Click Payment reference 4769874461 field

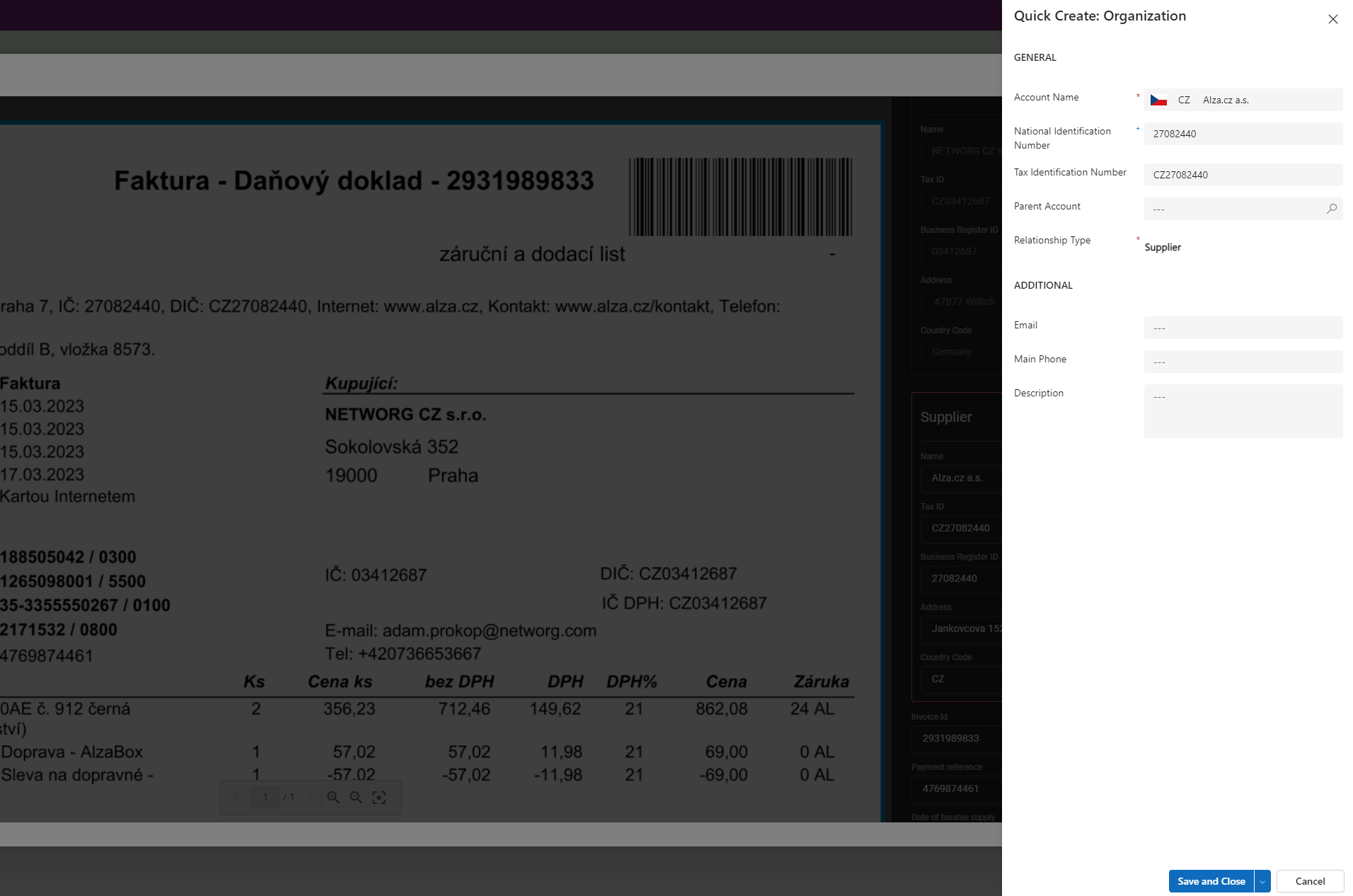pyautogui.click(x=957, y=789)
